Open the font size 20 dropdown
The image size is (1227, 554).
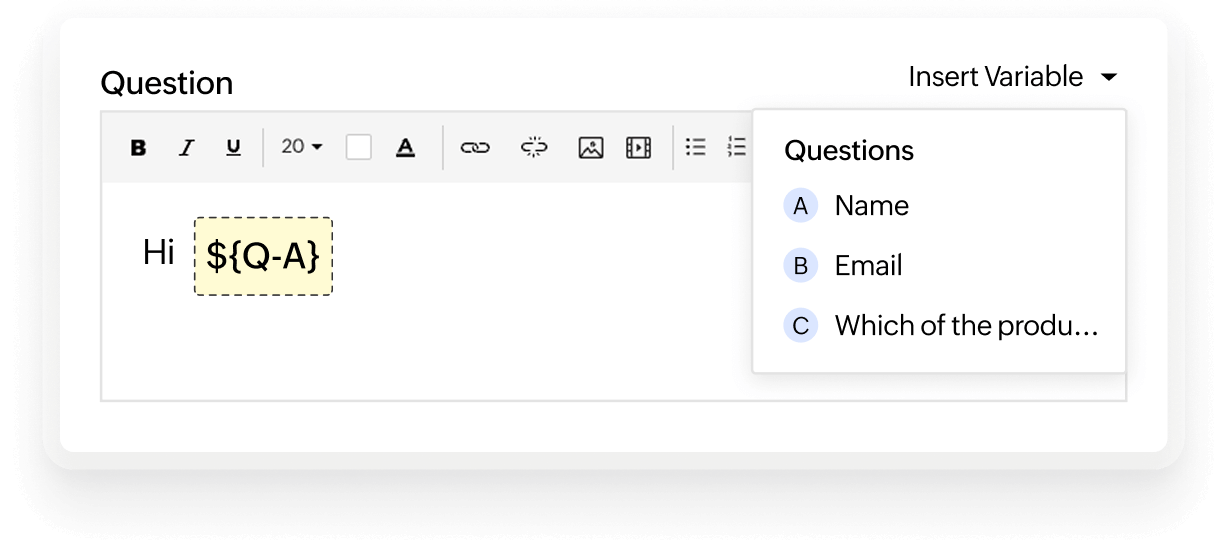[x=301, y=147]
